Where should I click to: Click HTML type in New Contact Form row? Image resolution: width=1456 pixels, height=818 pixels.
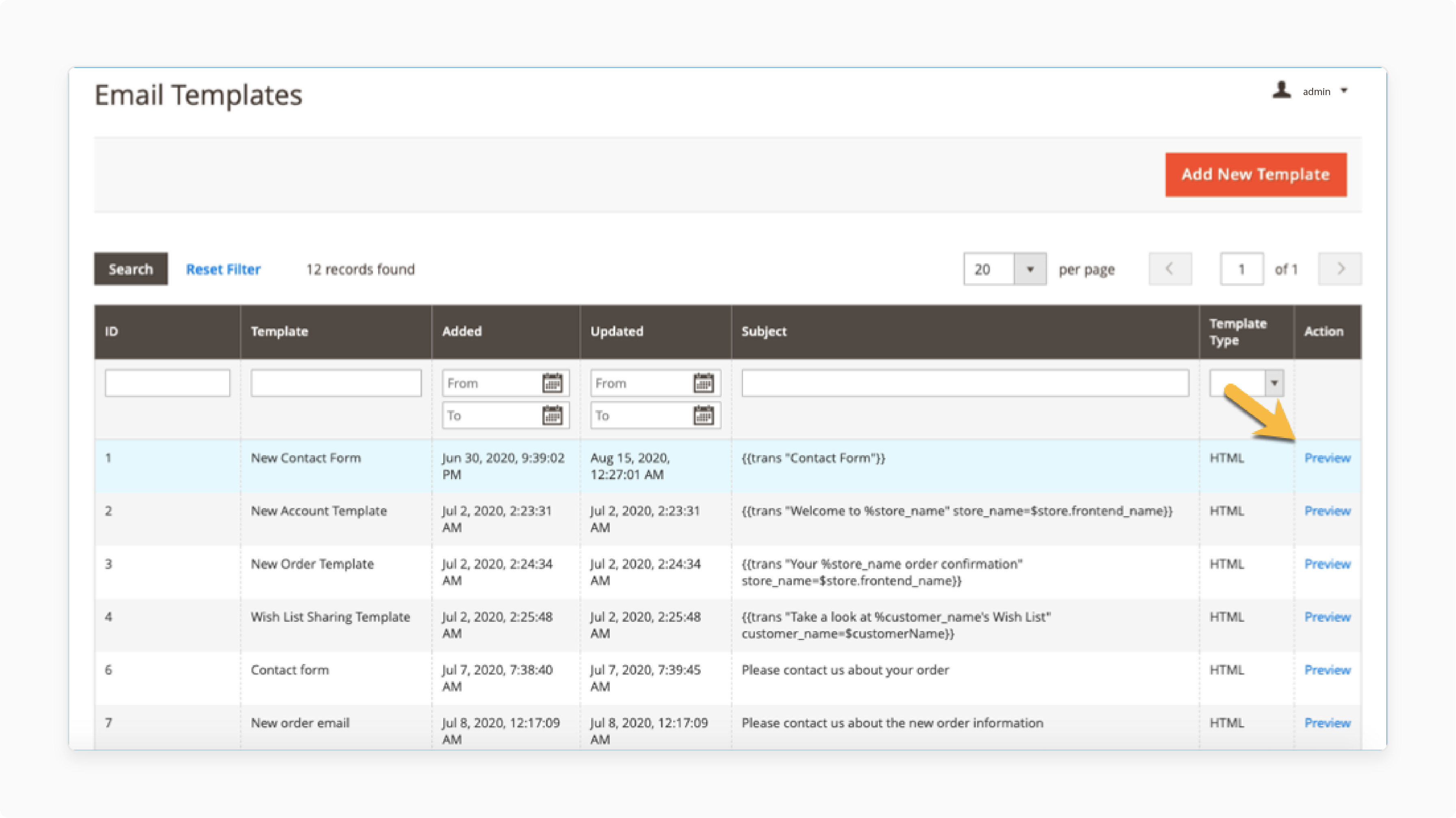coord(1226,458)
